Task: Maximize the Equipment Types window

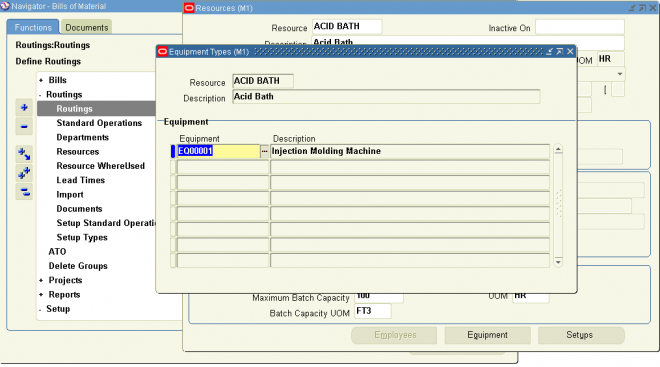Action: (x=559, y=51)
